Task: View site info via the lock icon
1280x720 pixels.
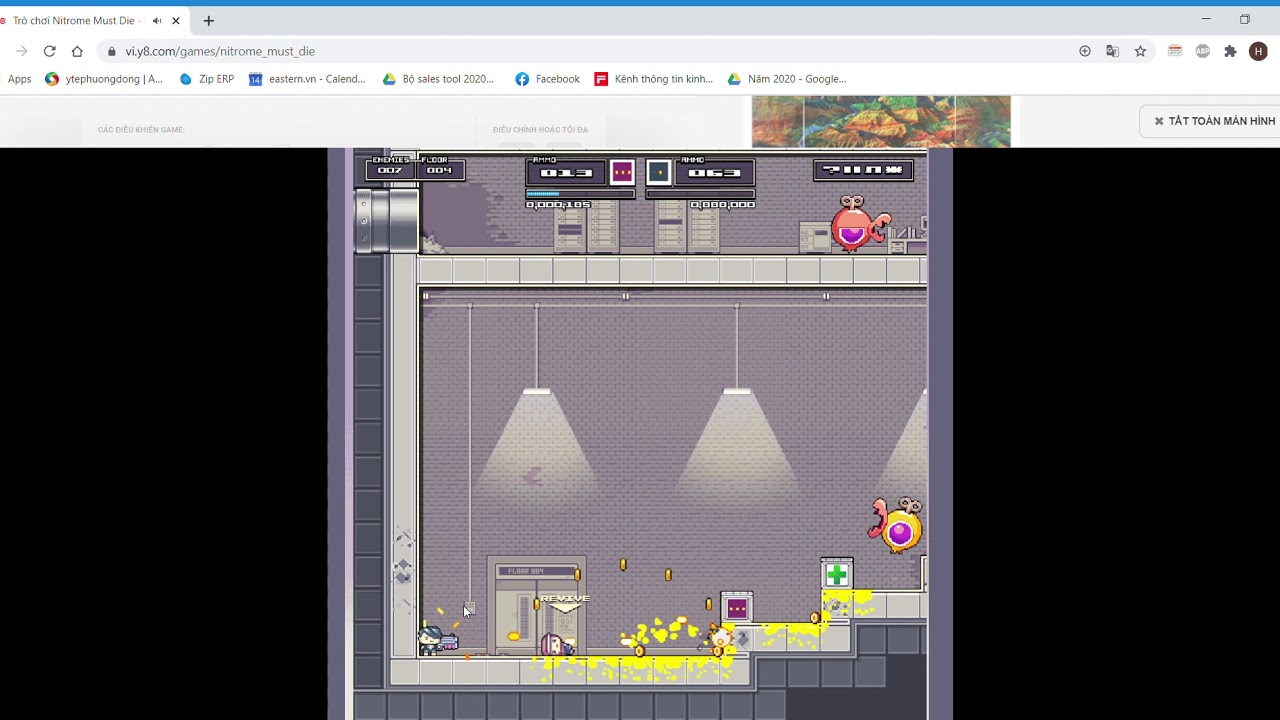Action: [111, 51]
